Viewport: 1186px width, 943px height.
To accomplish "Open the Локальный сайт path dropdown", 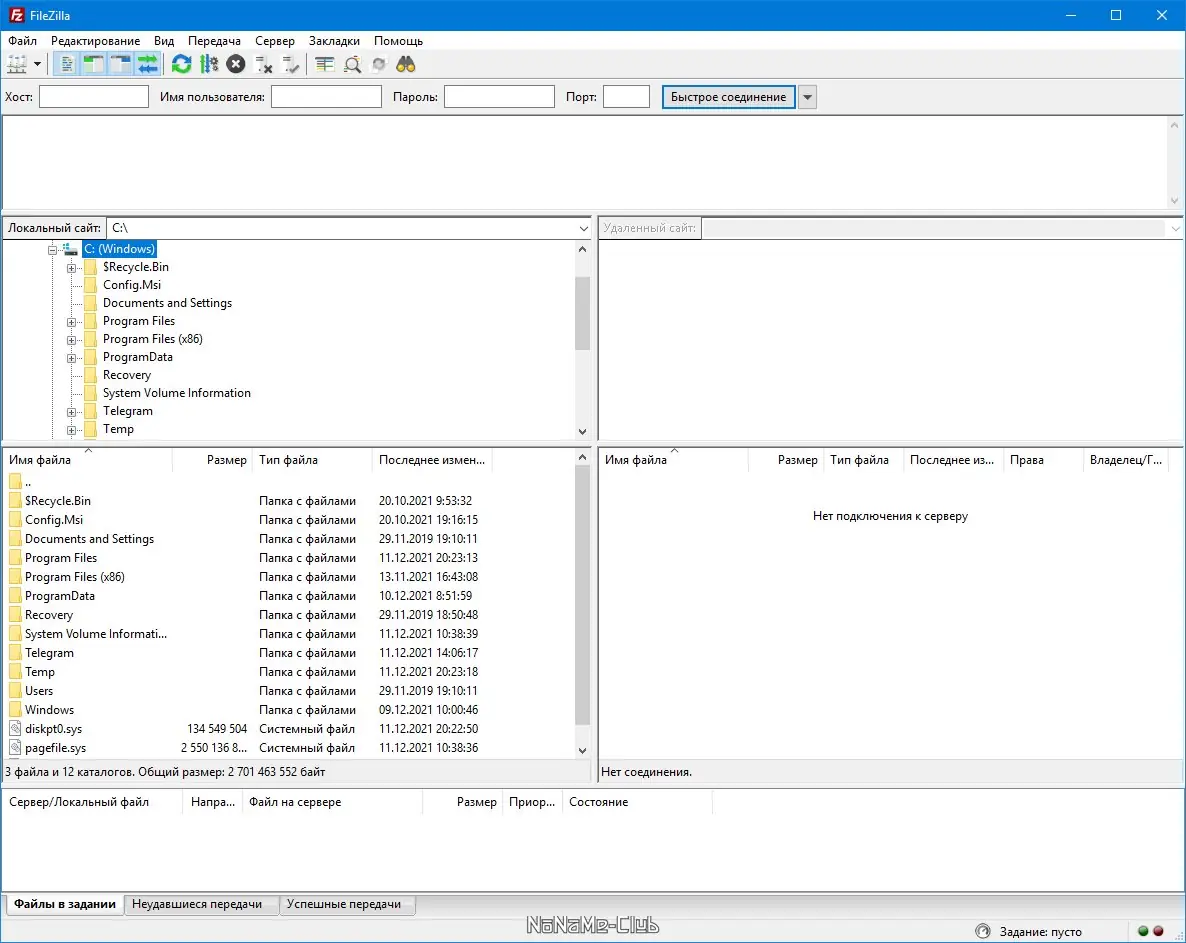I will click(x=583, y=228).
